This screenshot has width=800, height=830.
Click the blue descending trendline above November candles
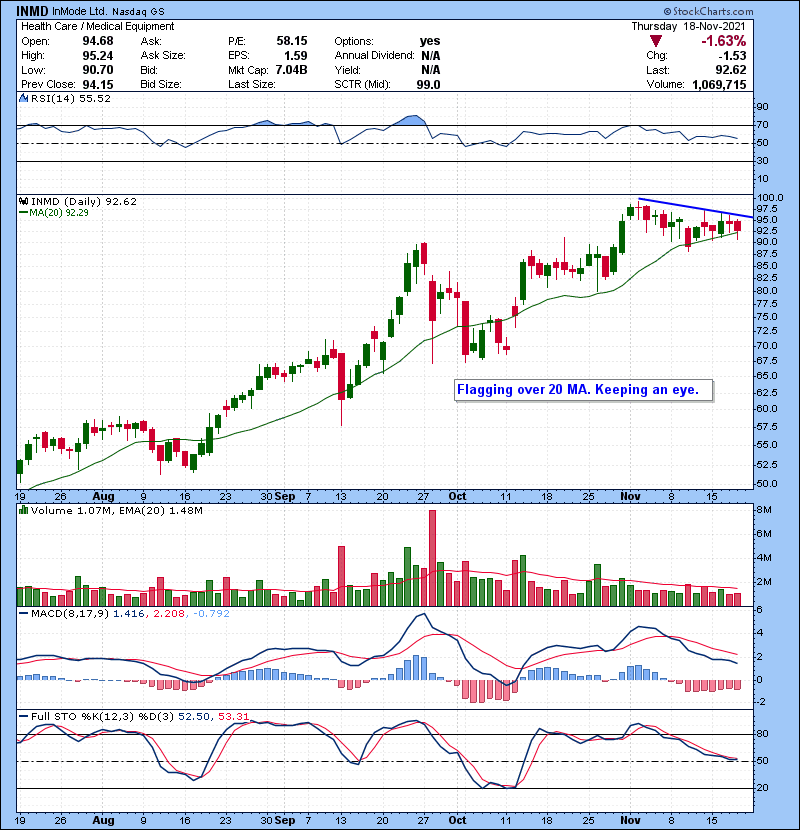click(x=695, y=208)
